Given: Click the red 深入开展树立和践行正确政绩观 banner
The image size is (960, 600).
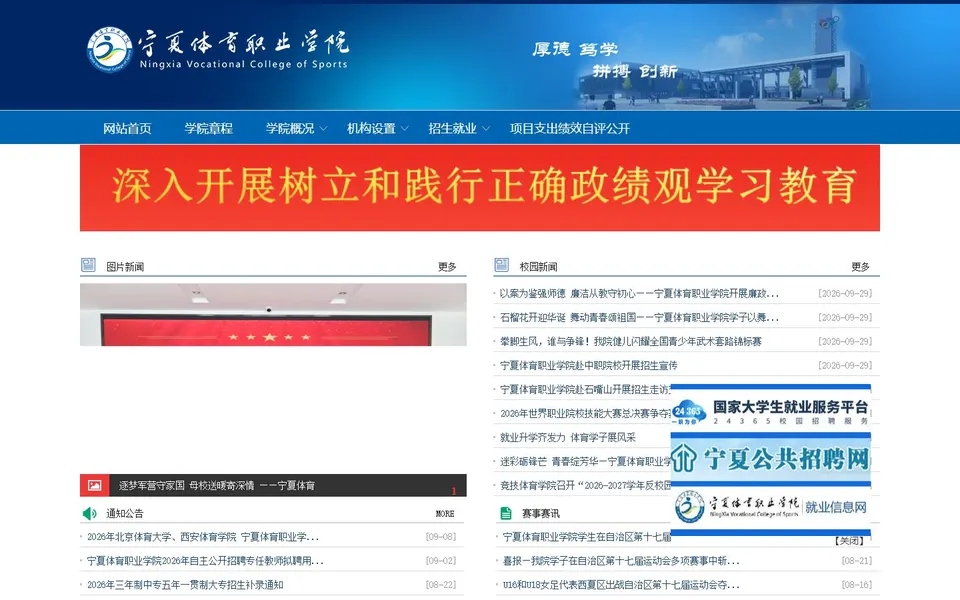Looking at the screenshot, I should click(x=479, y=188).
